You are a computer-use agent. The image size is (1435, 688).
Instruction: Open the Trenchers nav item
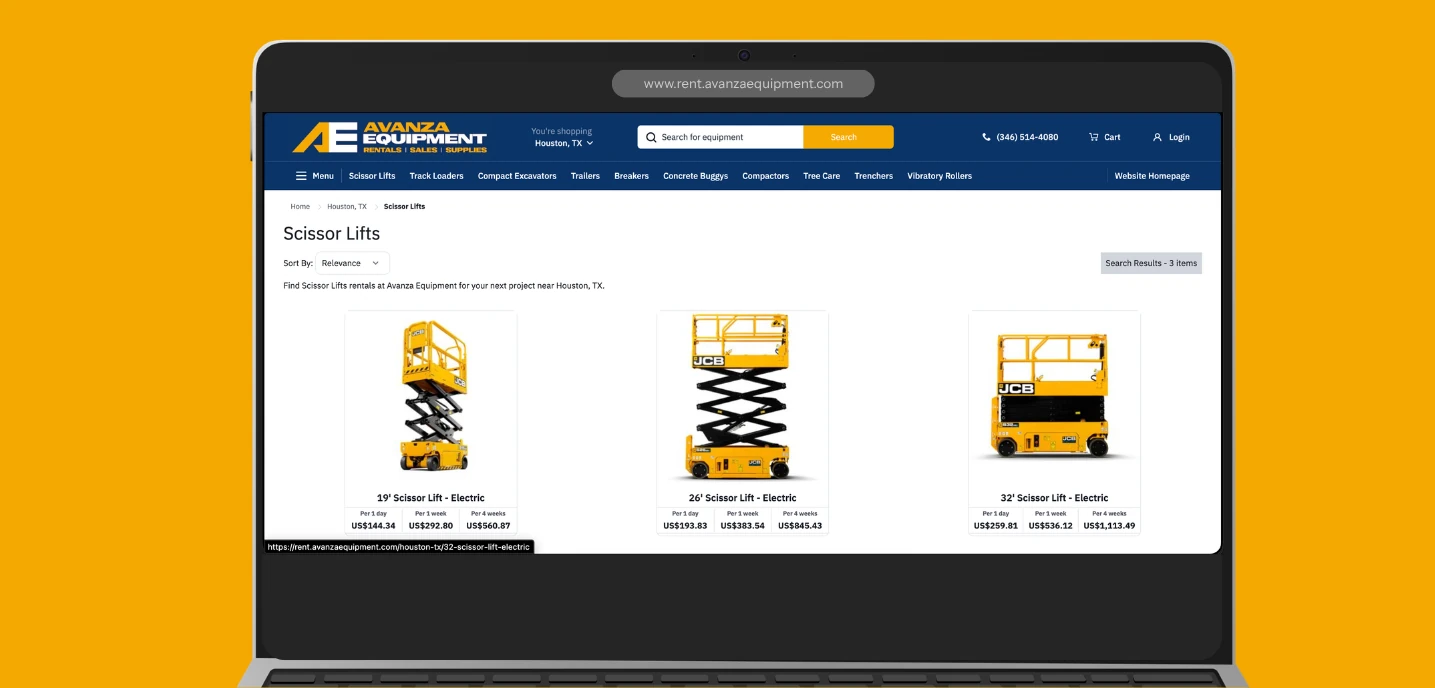click(873, 176)
